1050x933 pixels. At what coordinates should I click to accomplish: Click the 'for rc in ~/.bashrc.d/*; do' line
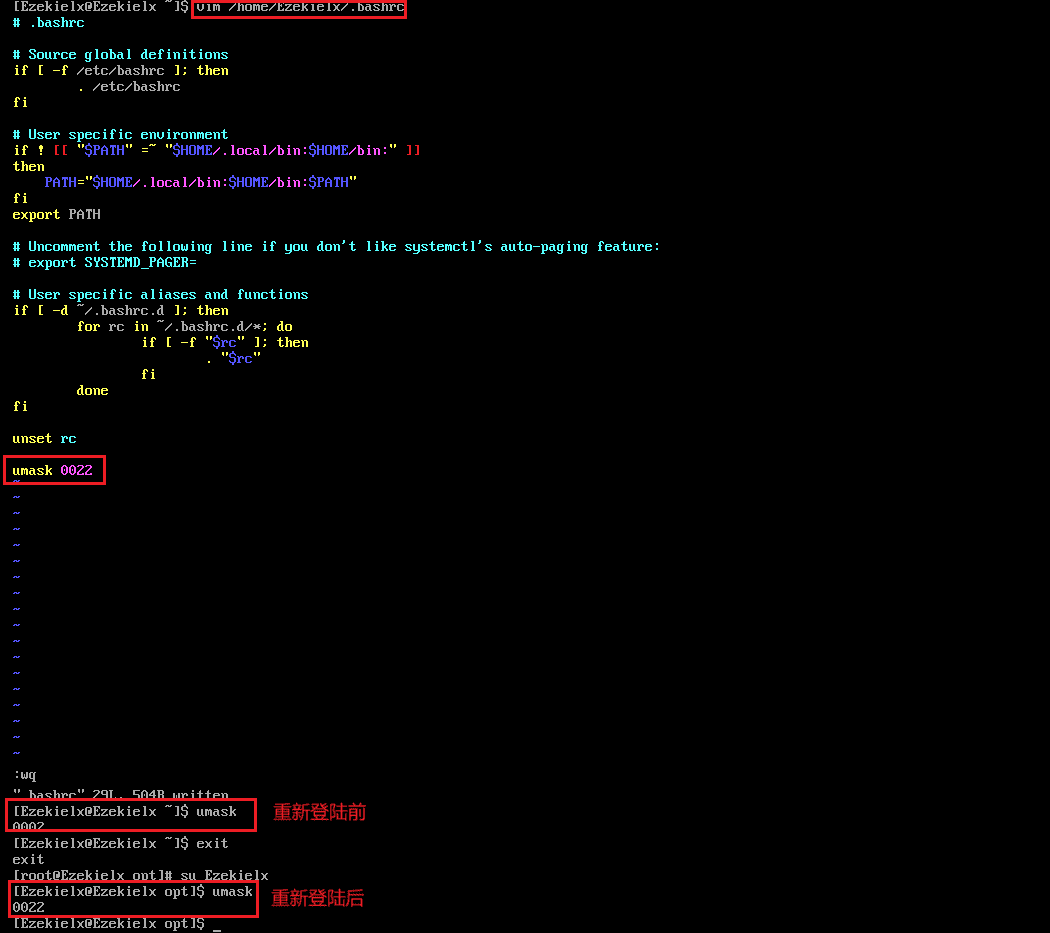point(185,327)
